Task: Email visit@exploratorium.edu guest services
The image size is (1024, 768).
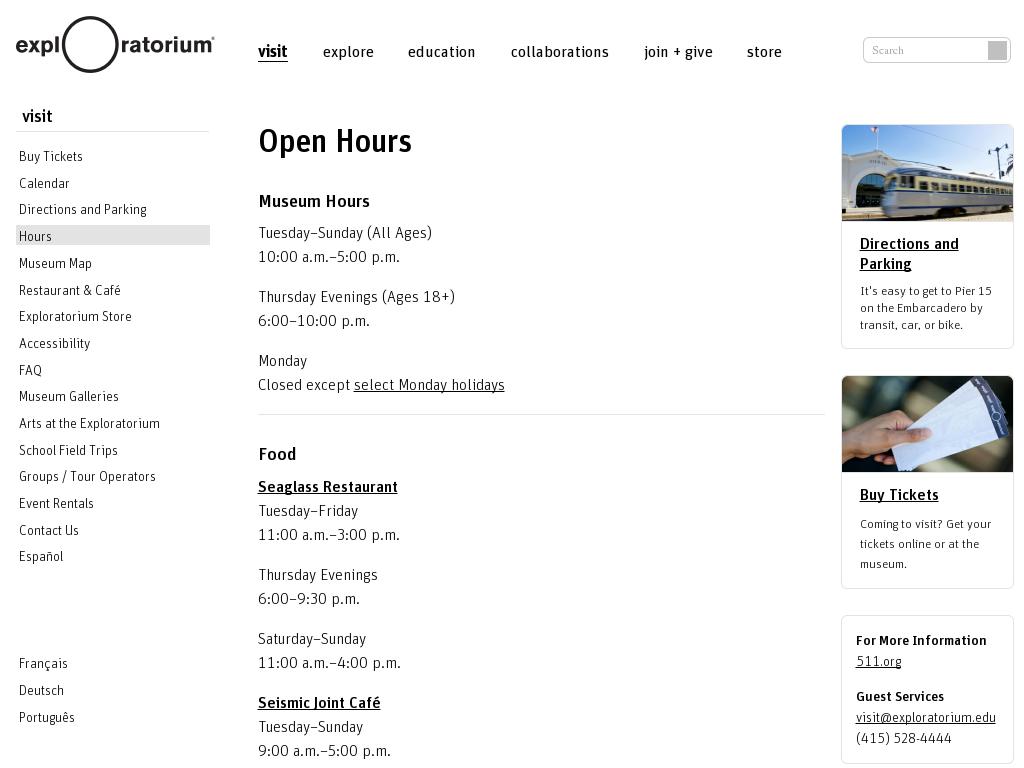Action: pyautogui.click(x=925, y=717)
